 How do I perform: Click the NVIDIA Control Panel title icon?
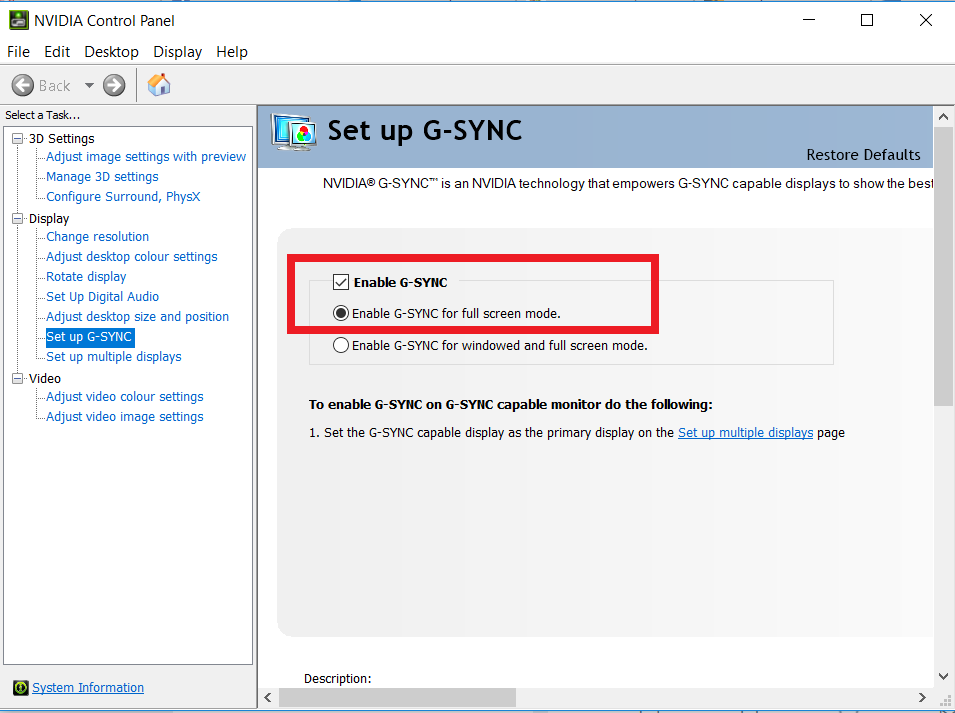click(x=18, y=21)
